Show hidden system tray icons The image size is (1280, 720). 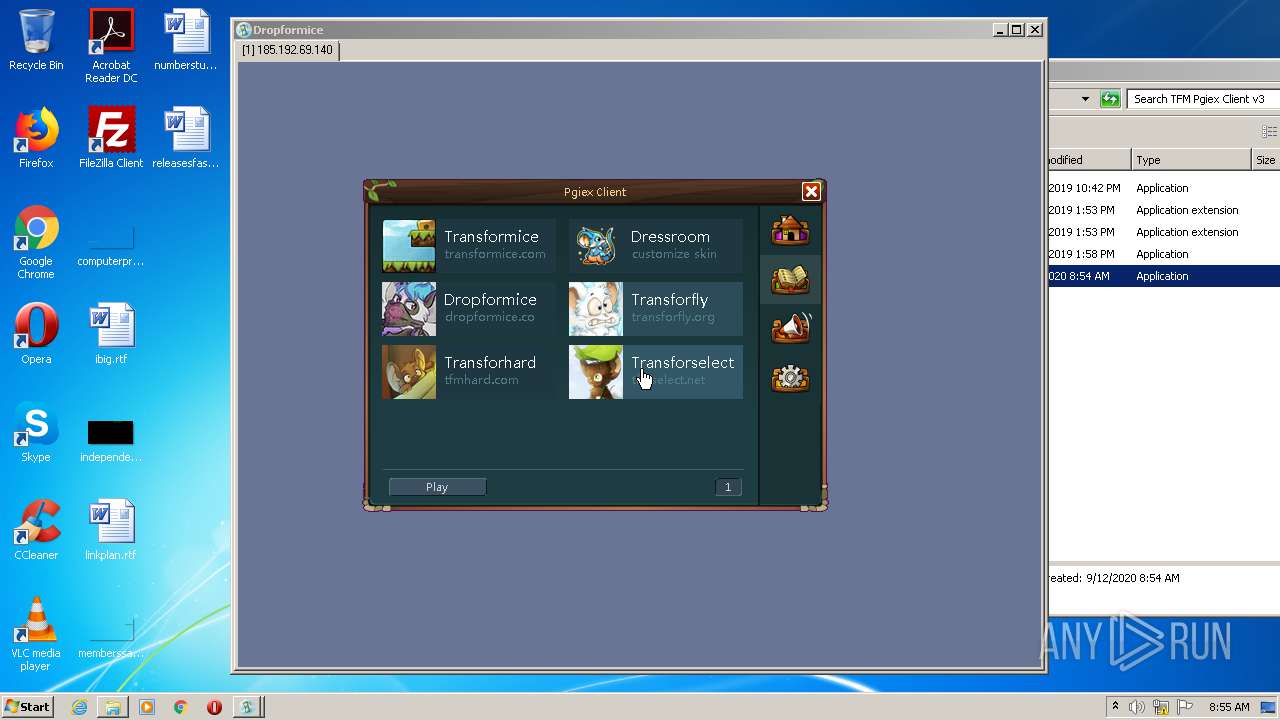pyautogui.click(x=1115, y=707)
